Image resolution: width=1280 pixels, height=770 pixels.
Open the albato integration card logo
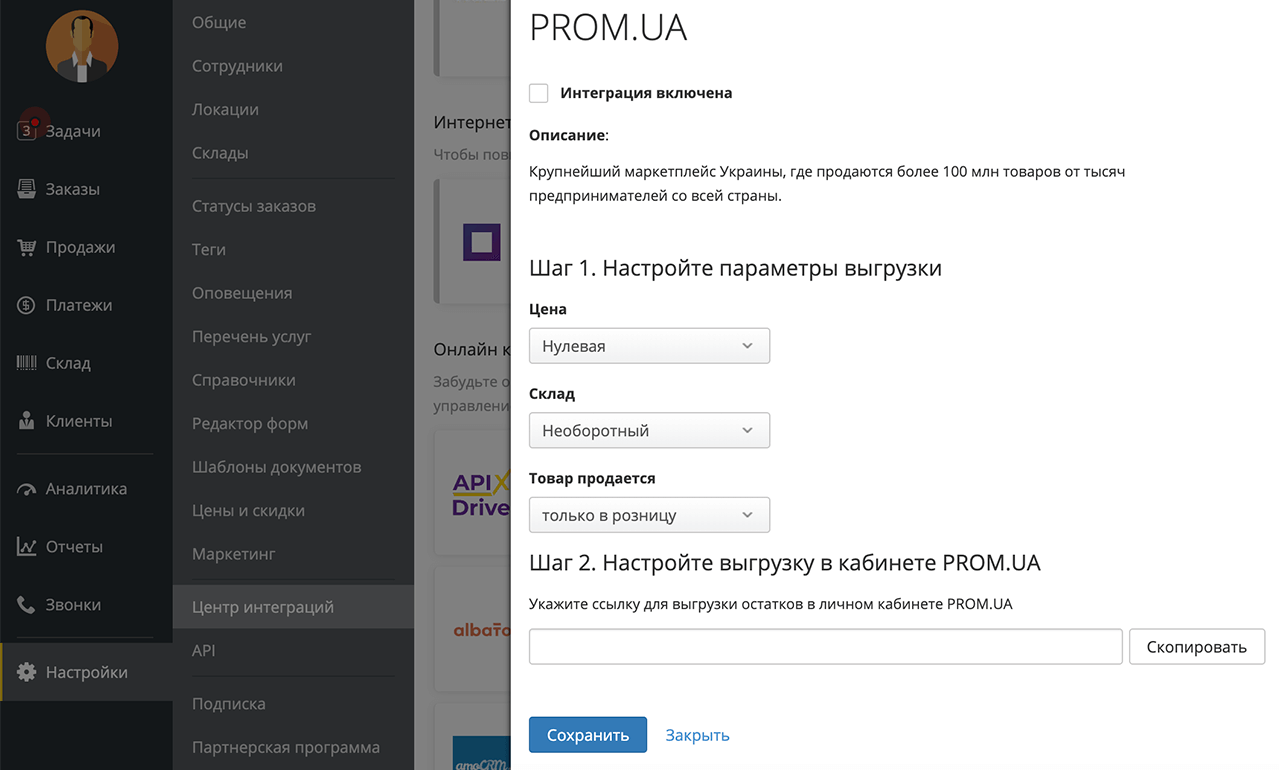coord(481,630)
